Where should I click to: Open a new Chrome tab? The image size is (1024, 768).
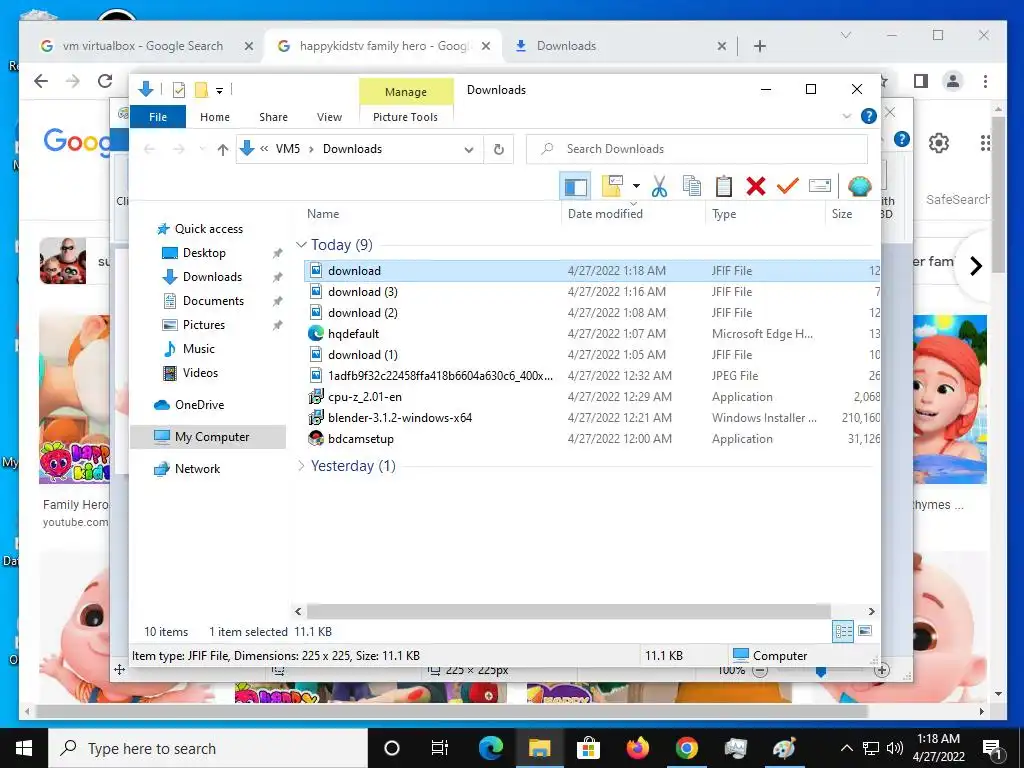click(x=760, y=46)
